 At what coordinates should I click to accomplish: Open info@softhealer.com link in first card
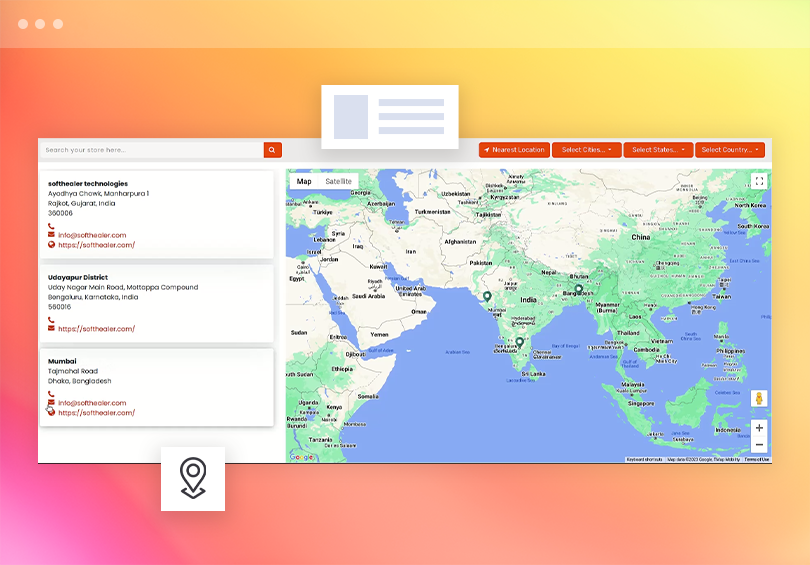92,235
